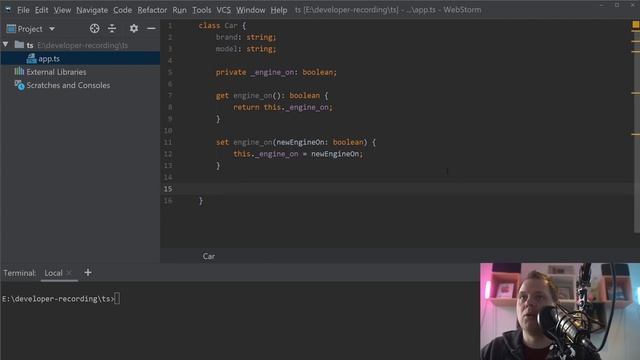The image size is (640, 360).
Task: Open Project panel settings gear
Action: (133, 28)
